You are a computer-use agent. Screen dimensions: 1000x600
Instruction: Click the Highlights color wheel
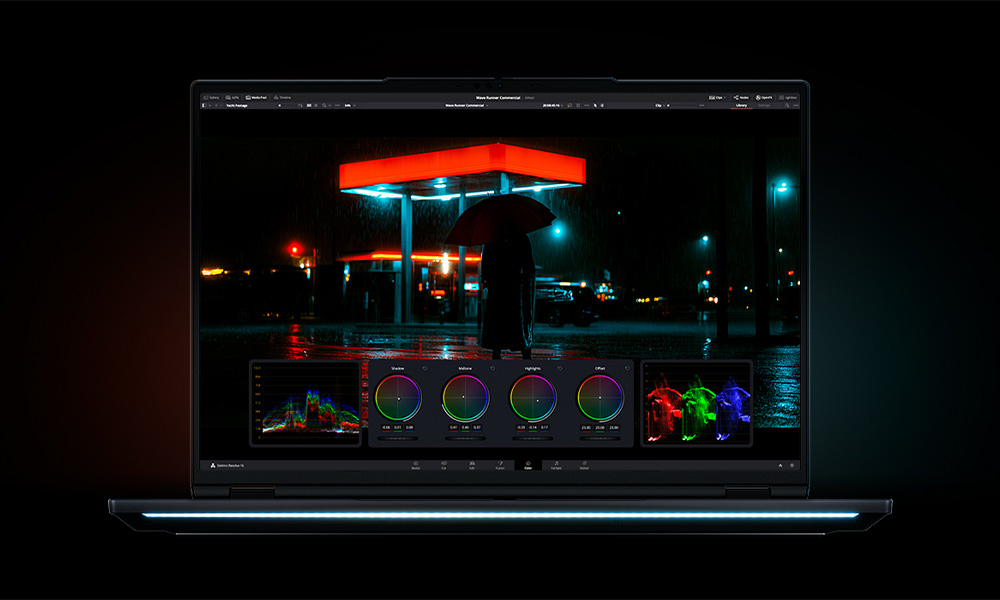coord(533,398)
